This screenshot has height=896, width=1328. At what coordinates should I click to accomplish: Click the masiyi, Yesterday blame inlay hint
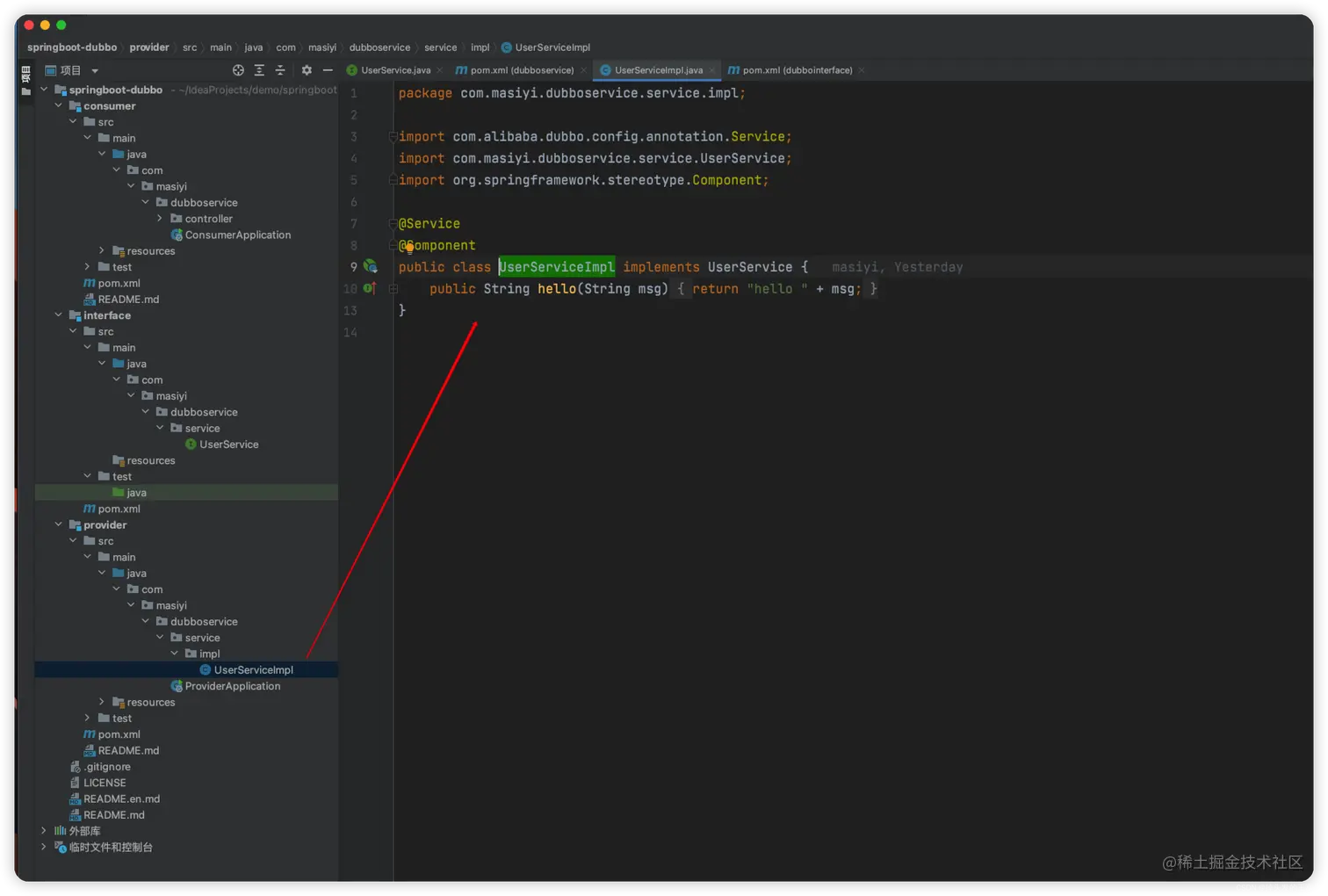[898, 267]
